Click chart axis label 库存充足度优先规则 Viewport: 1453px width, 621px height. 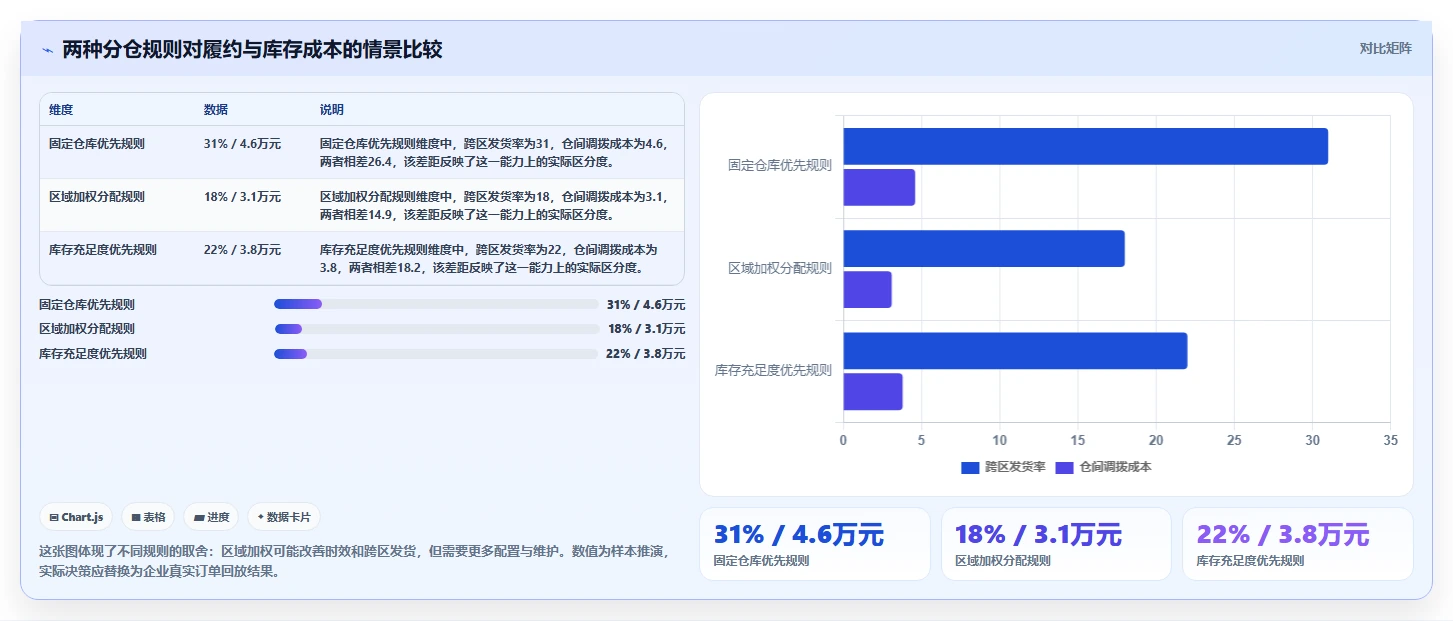point(773,370)
